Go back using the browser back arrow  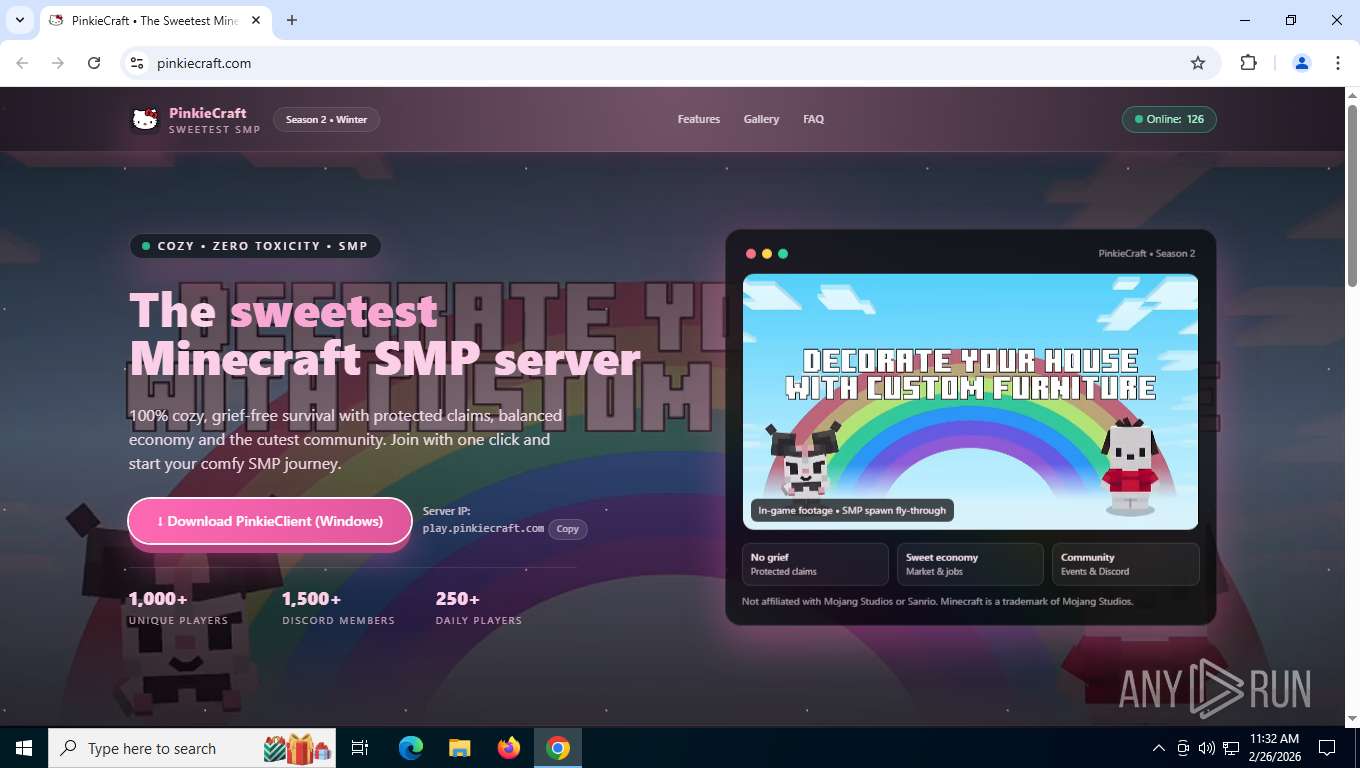coord(22,63)
